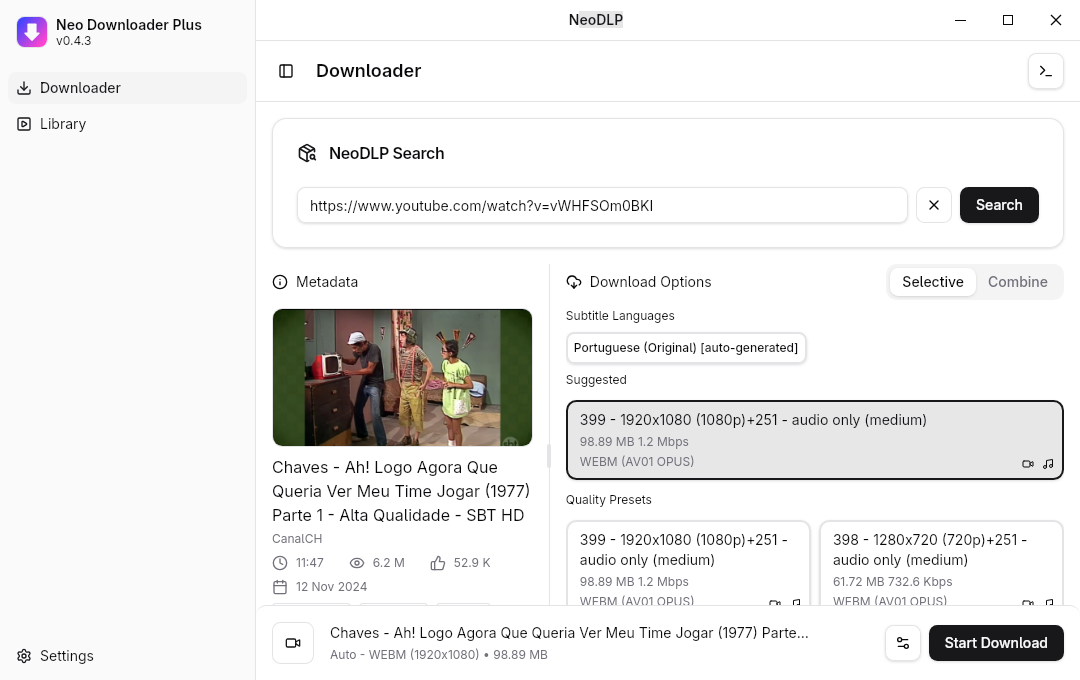Open the terminal console icon at top right
The width and height of the screenshot is (1080, 680).
pyautogui.click(x=1046, y=71)
